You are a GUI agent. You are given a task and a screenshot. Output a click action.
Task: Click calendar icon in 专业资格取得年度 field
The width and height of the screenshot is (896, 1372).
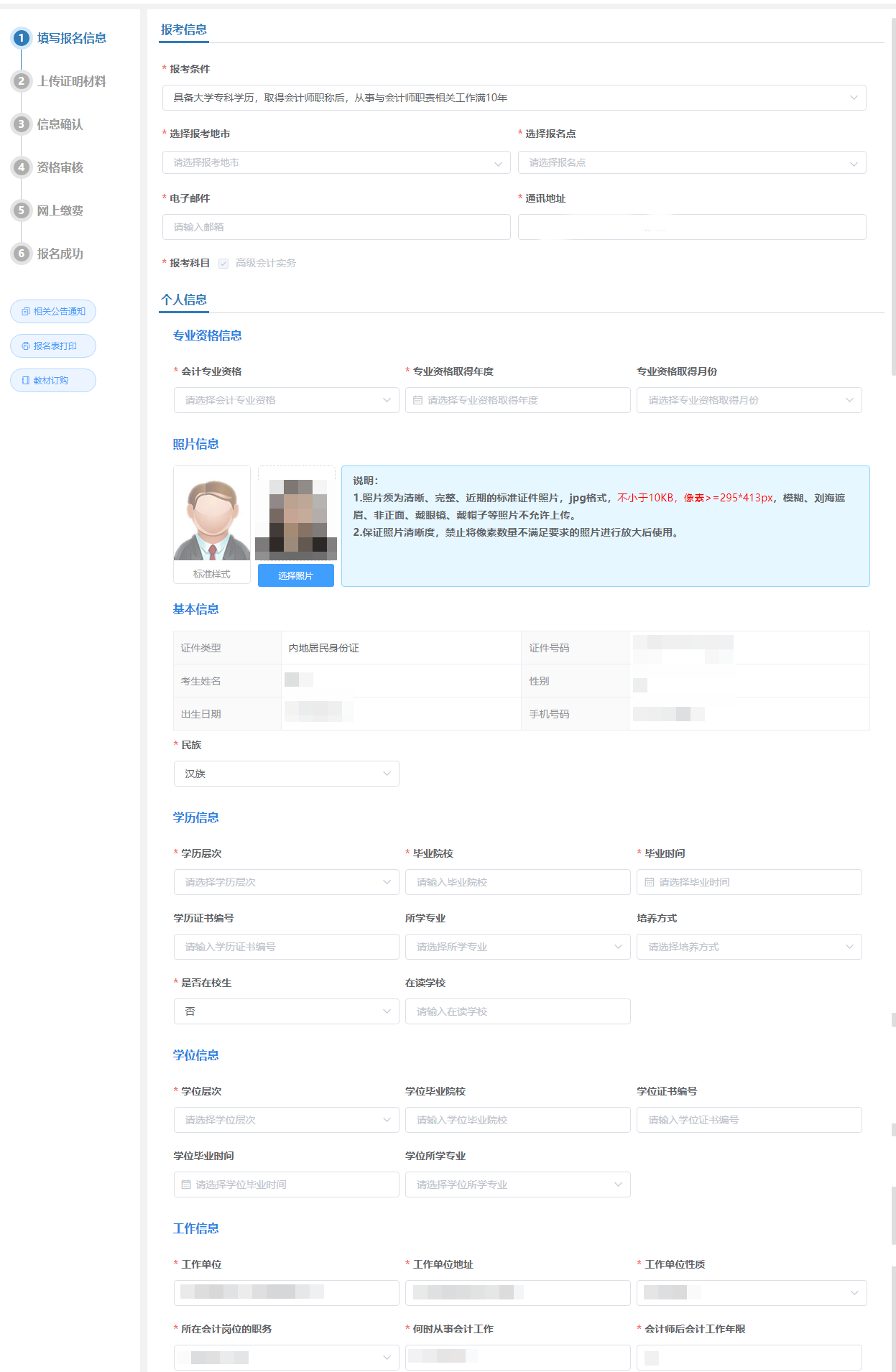[417, 400]
